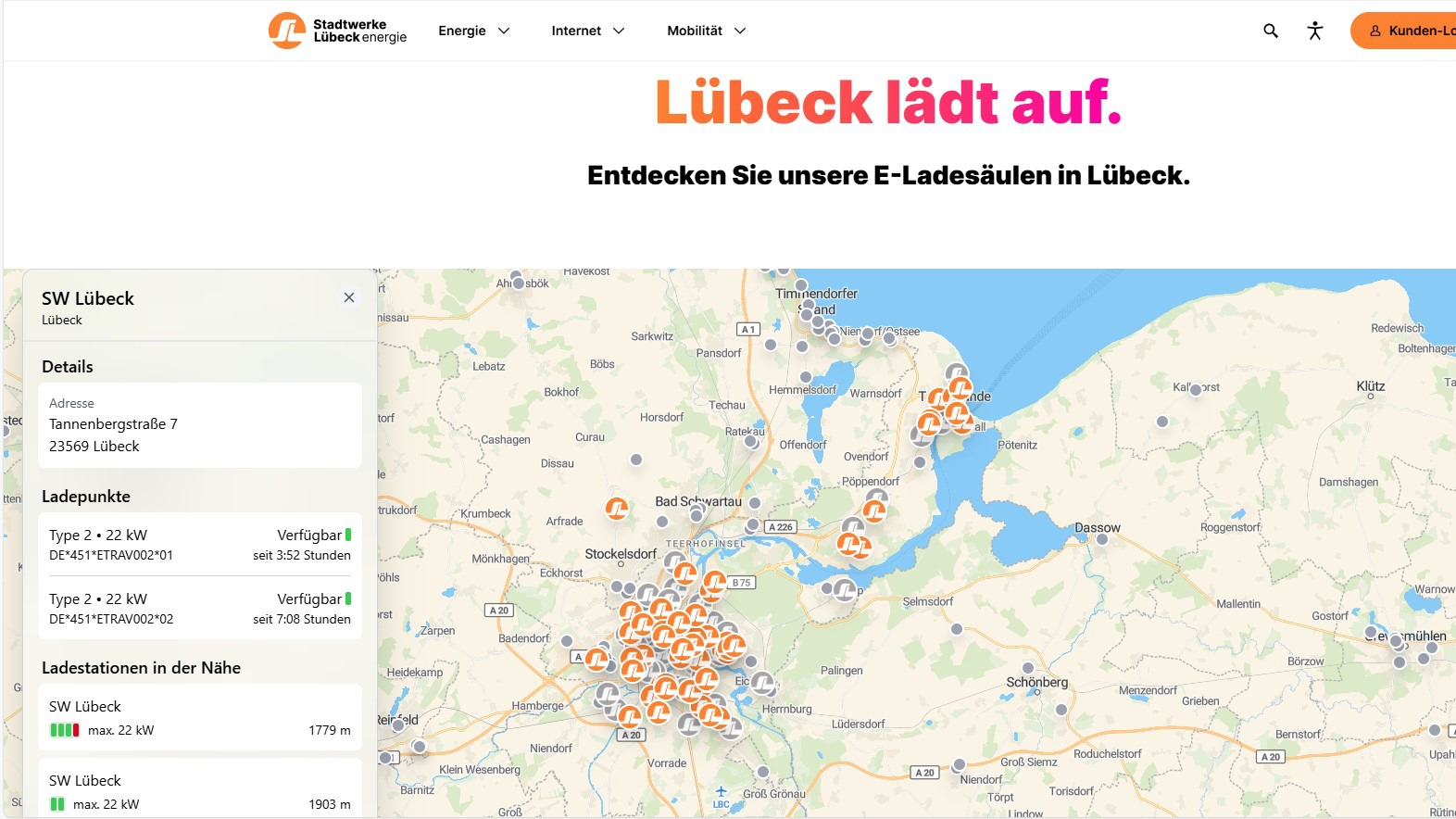Click the gray marker at Ahrensbök
This screenshot has width=1456, height=819.
519,283
